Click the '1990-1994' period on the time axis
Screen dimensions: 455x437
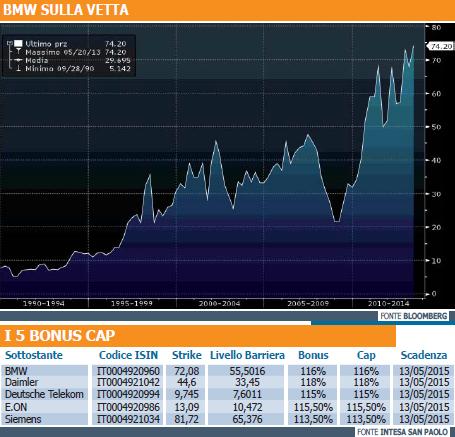pos(44,303)
